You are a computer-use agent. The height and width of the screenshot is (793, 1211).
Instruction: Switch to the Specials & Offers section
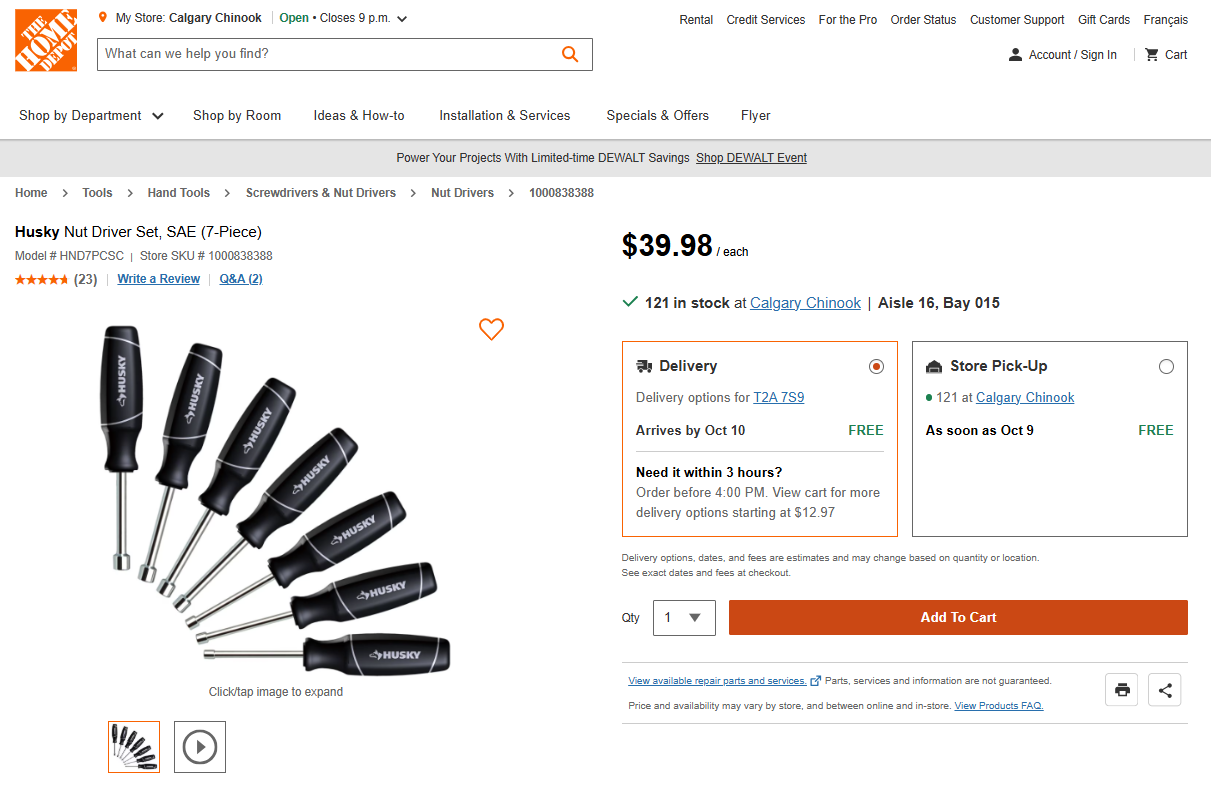coord(657,115)
